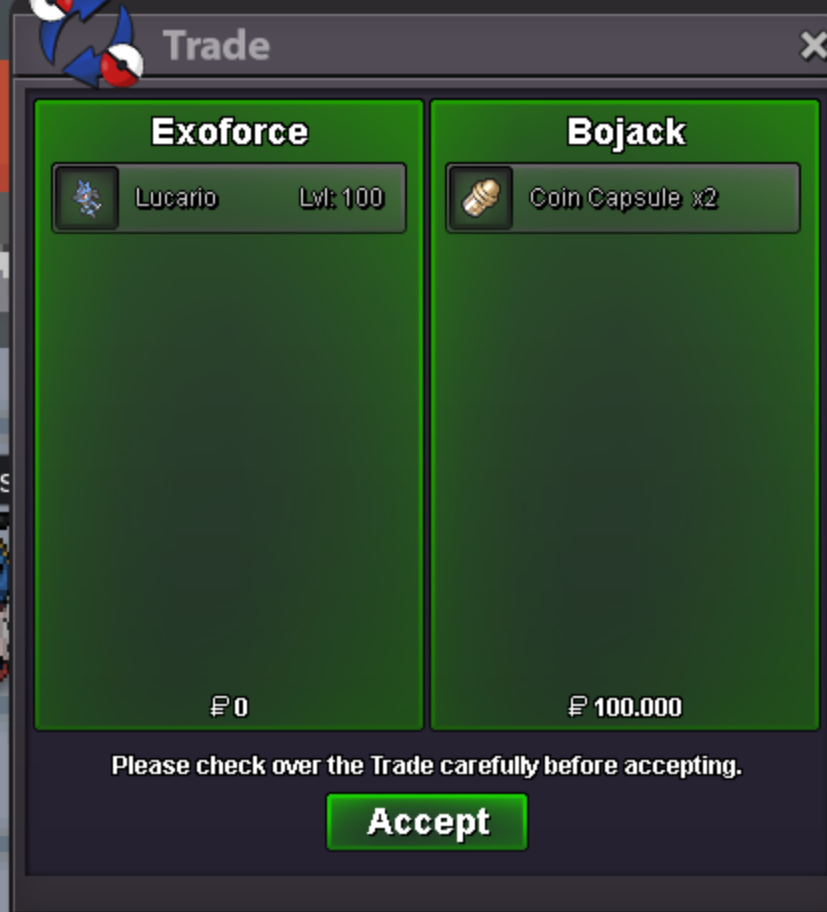Click the Pokedollar symbol beside 0
The width and height of the screenshot is (827, 912).
point(219,707)
